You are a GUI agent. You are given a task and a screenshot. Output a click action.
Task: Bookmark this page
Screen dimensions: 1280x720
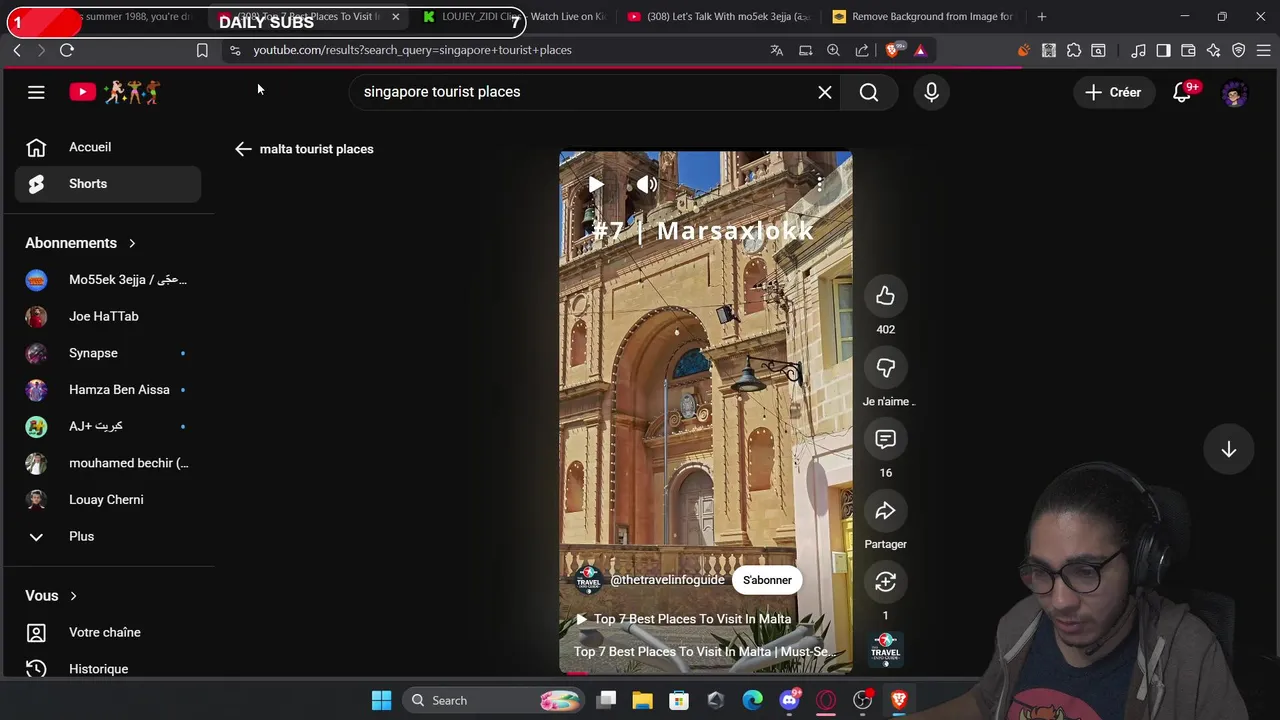pyautogui.click(x=202, y=50)
